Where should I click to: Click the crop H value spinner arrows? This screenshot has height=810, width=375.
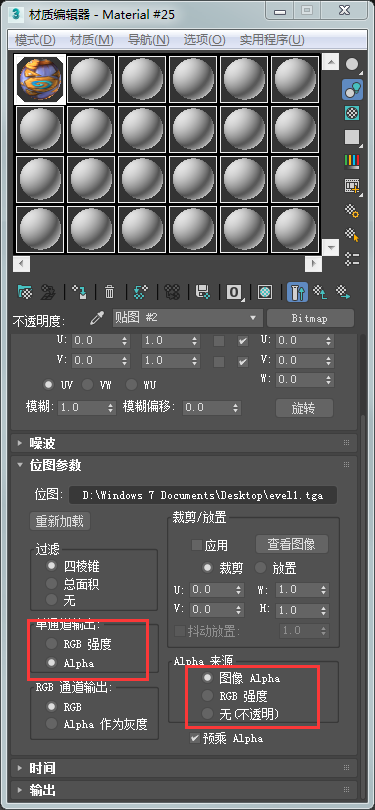tap(324, 610)
